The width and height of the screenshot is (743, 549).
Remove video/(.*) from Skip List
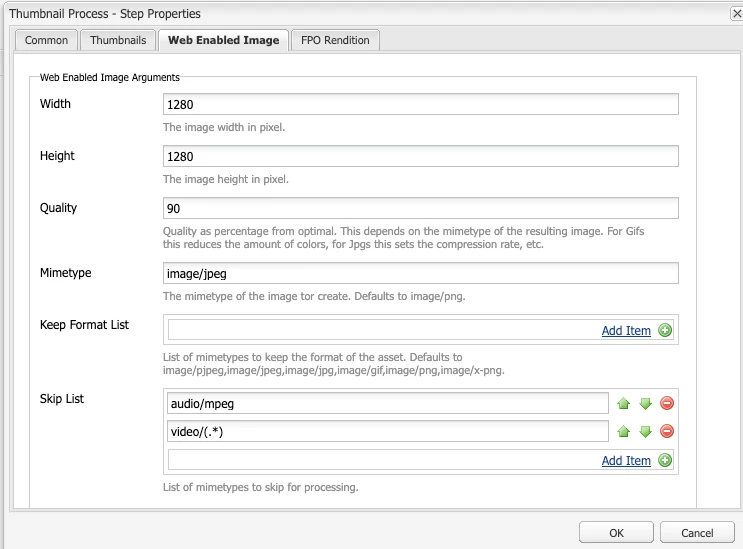click(x=667, y=431)
